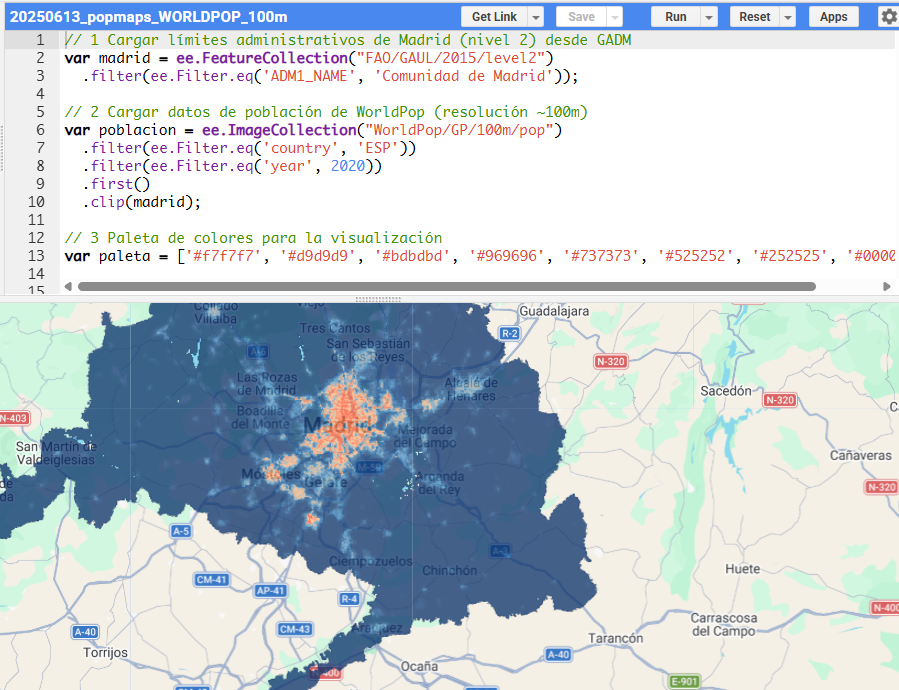This screenshot has width=899, height=690.
Task: Expand the Reset dropdown arrow
Action: tap(788, 17)
